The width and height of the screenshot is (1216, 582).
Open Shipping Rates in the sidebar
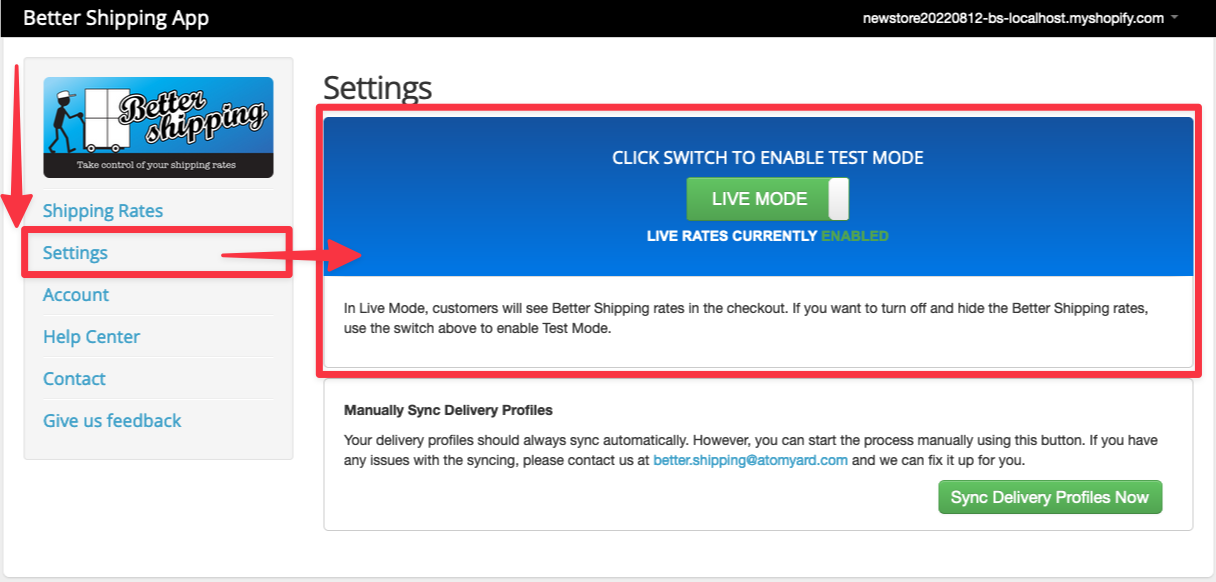point(103,211)
